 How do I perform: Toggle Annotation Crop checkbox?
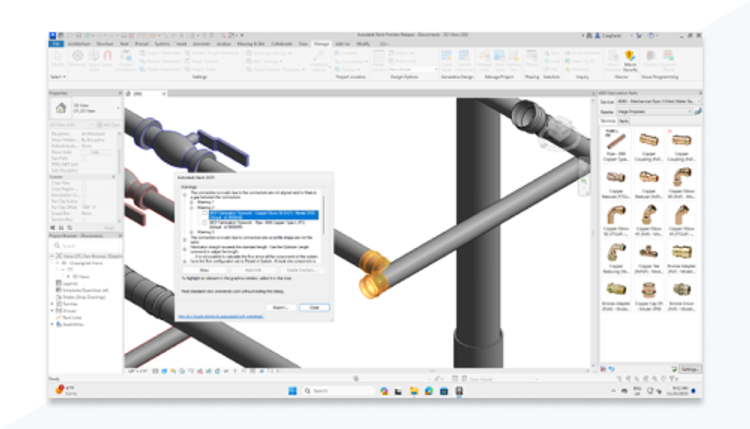tap(84, 195)
